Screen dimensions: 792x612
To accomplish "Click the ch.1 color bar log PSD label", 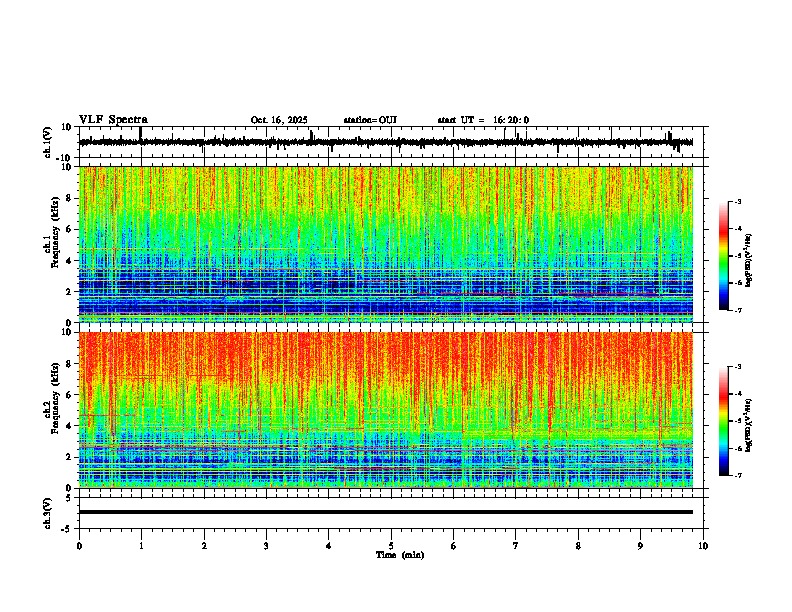I will (749, 261).
